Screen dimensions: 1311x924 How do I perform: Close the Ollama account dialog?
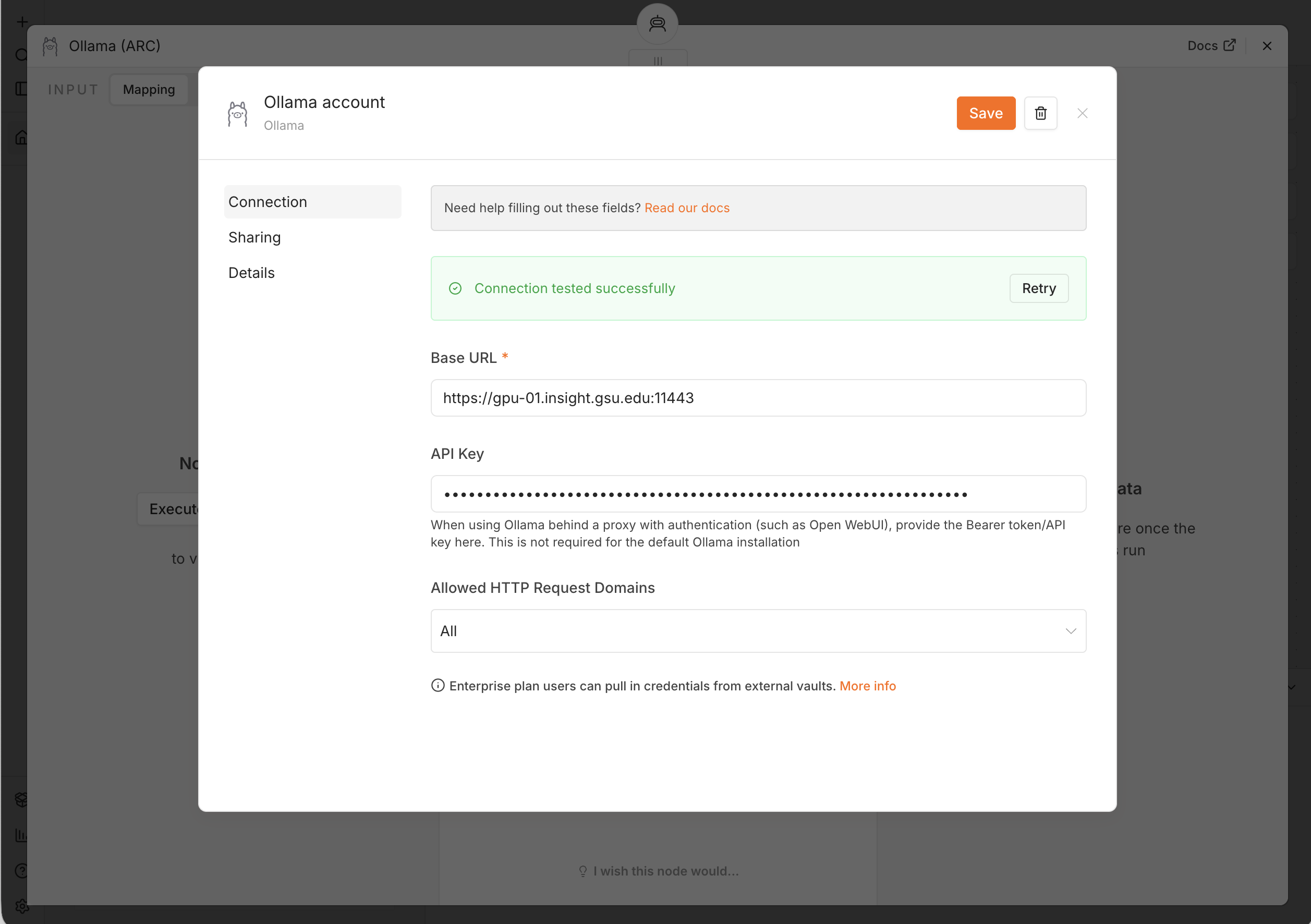tap(1082, 113)
